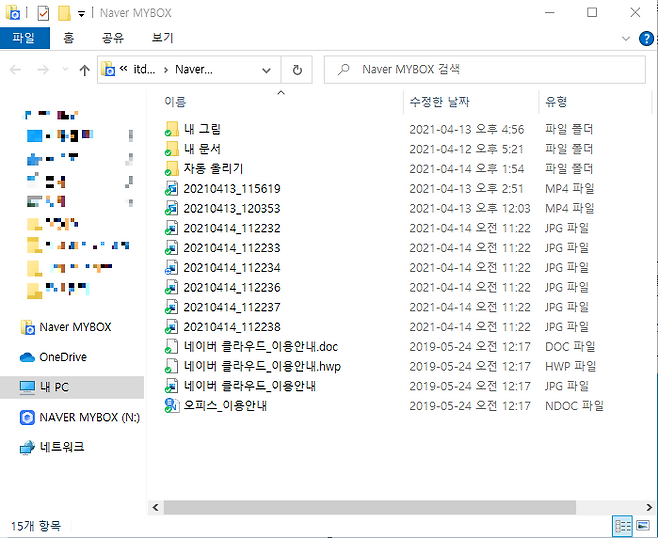
Task: Click the horizontal scrollbar thumb
Action: click(370, 507)
